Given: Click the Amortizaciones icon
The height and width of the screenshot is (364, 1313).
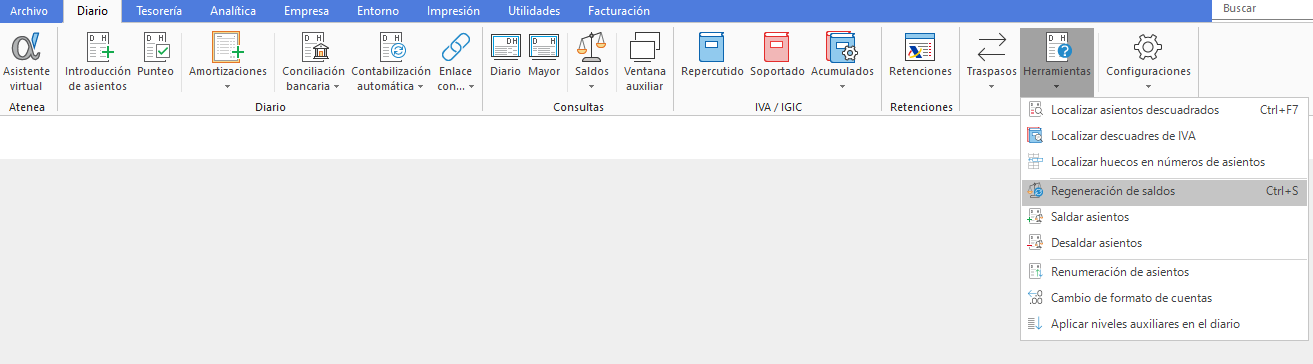Looking at the screenshot, I should 228,47.
